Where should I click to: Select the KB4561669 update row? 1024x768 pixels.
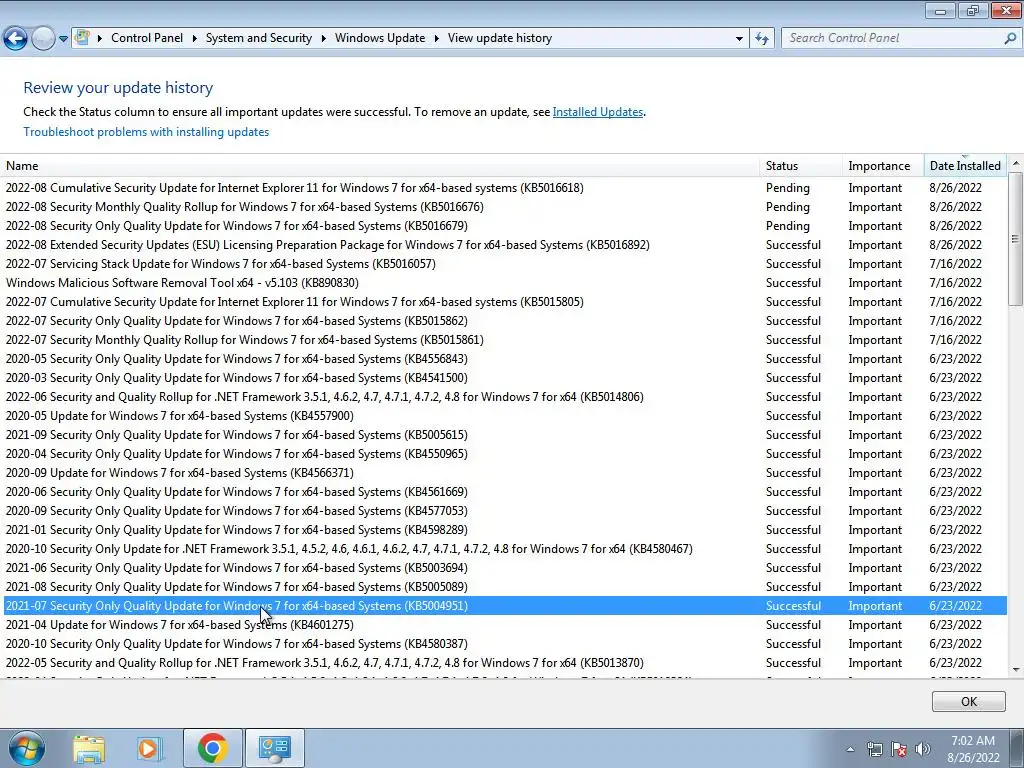(x=503, y=492)
